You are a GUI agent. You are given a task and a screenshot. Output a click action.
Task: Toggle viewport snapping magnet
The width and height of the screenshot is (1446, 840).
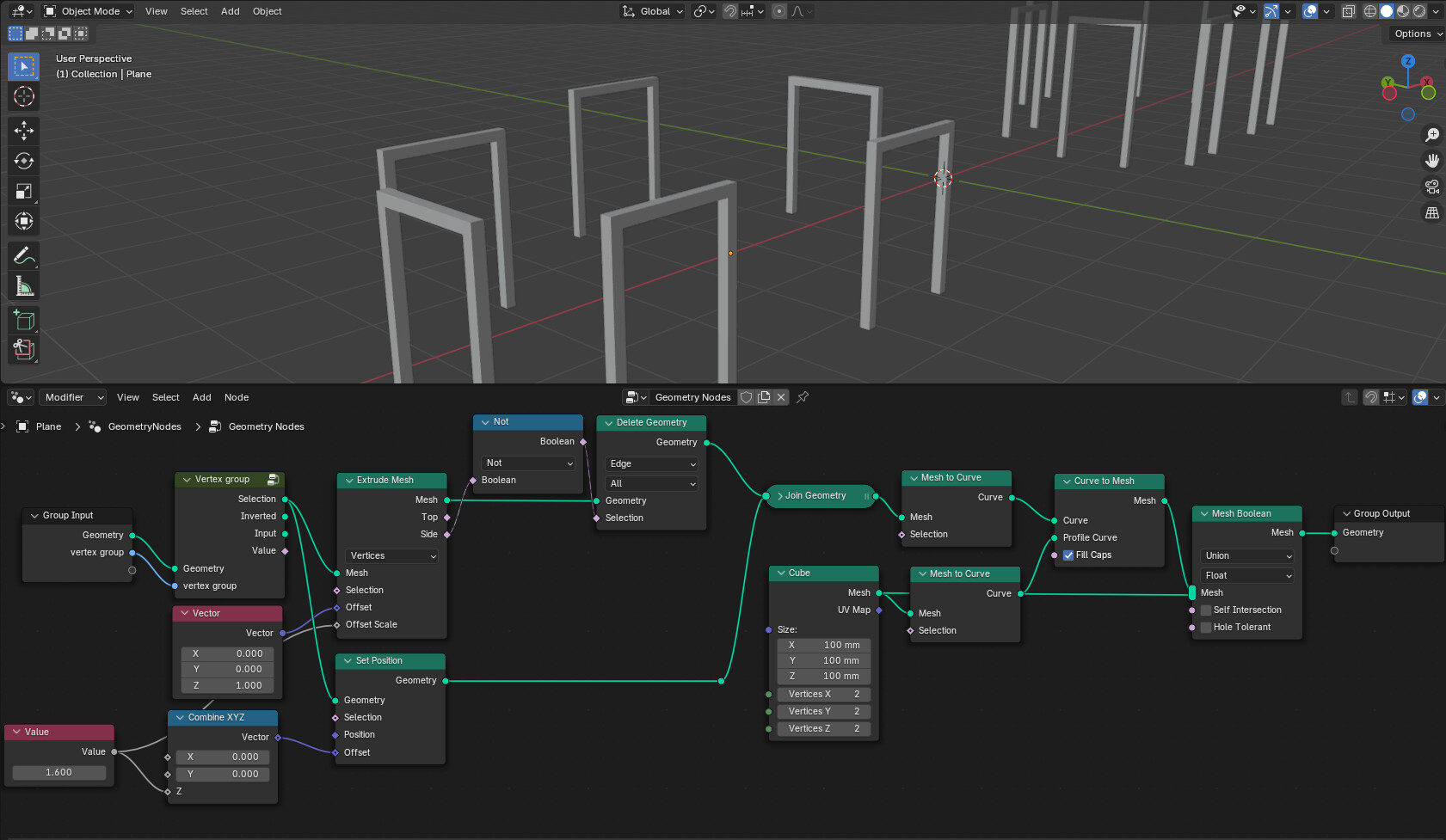(729, 11)
